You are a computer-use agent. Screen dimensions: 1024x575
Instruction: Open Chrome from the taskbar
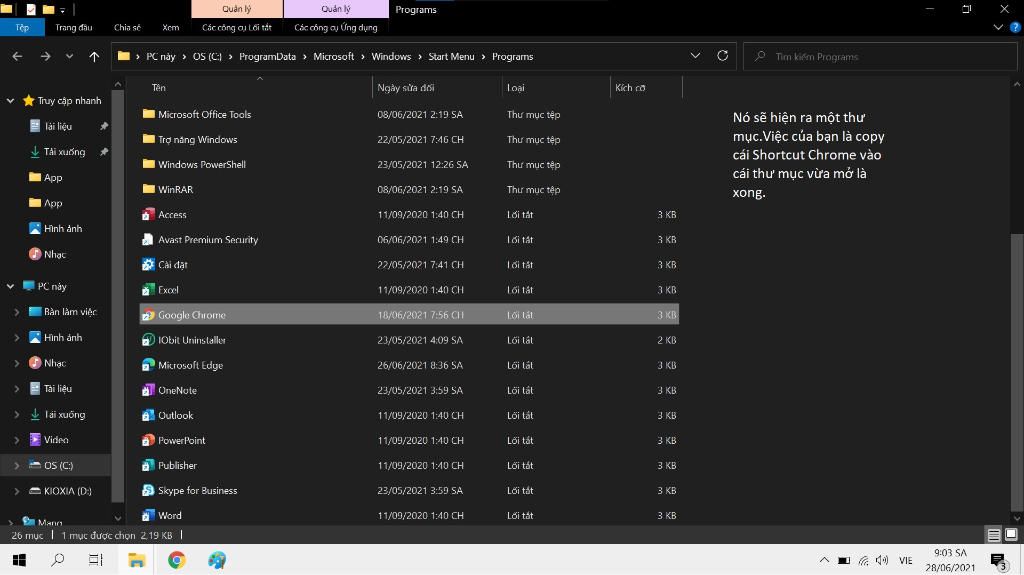pyautogui.click(x=176, y=560)
